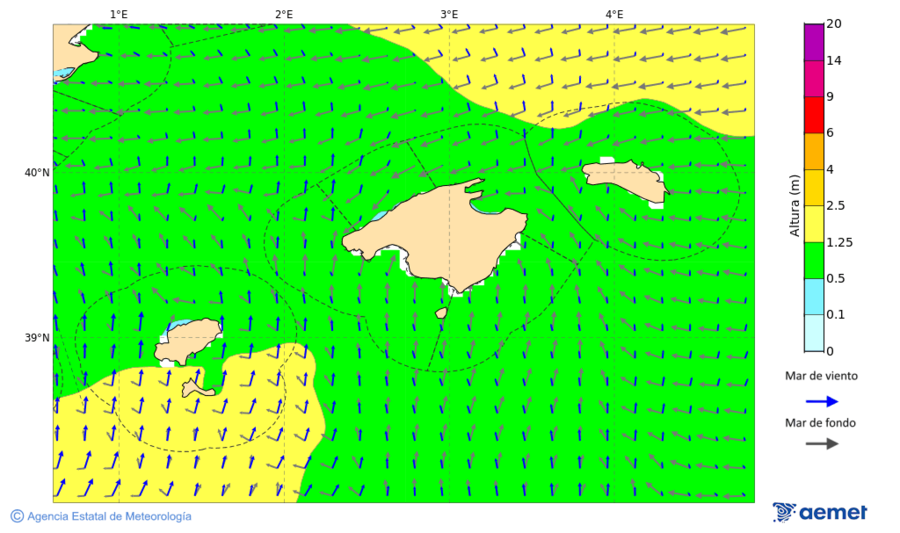
Task: Click the Altura (m) axis label
Action: coord(794,205)
